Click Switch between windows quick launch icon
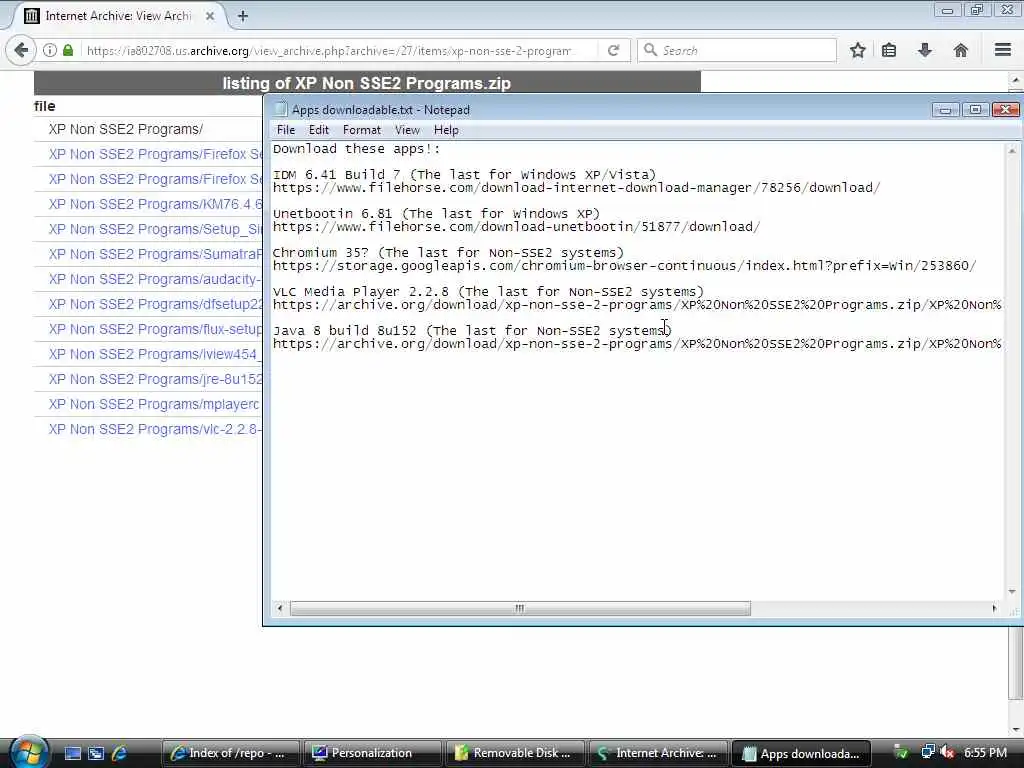Viewport: 1024px width, 768px height. 95,753
